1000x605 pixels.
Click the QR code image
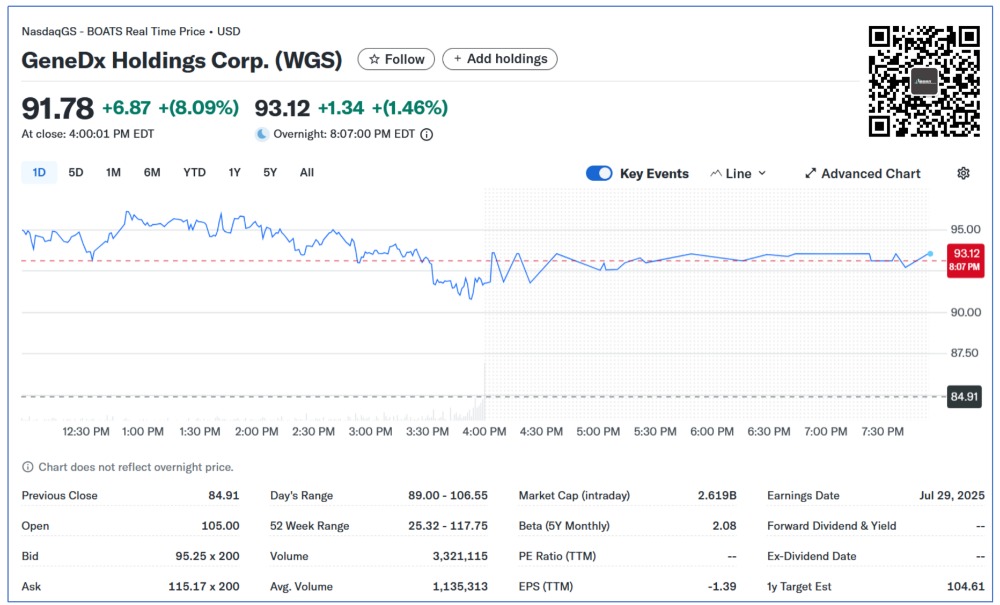click(924, 81)
